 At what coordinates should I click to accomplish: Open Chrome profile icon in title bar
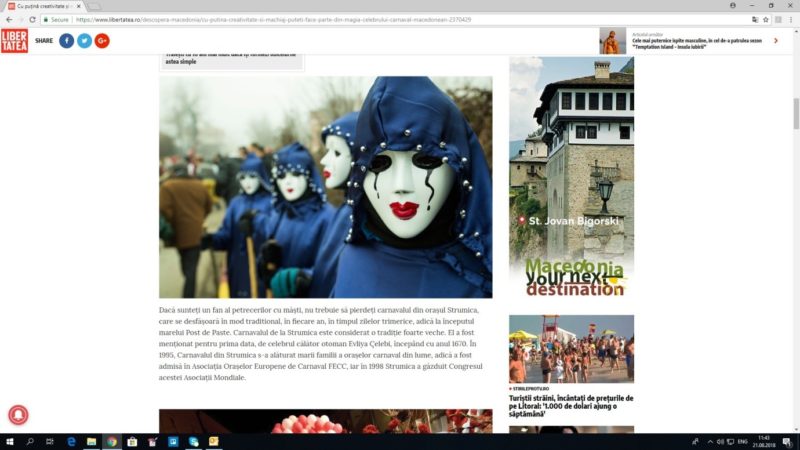(733, 6)
